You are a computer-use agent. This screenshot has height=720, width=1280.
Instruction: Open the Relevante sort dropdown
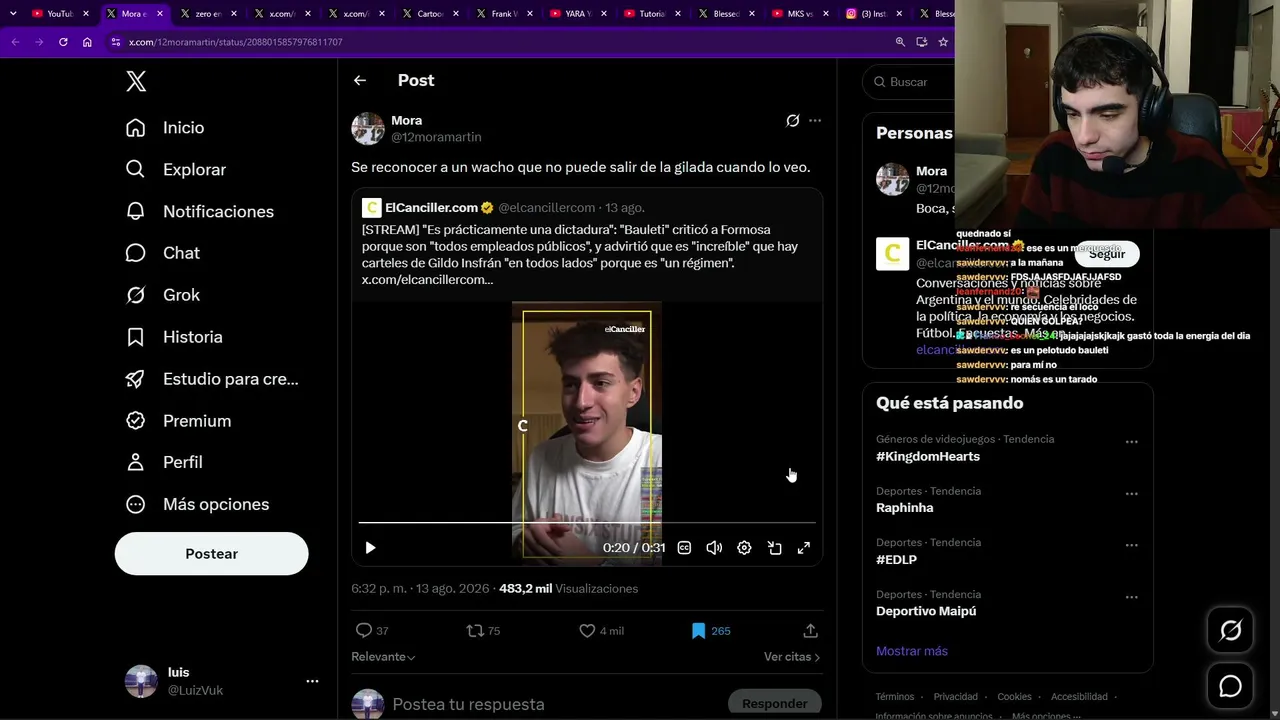click(x=383, y=657)
